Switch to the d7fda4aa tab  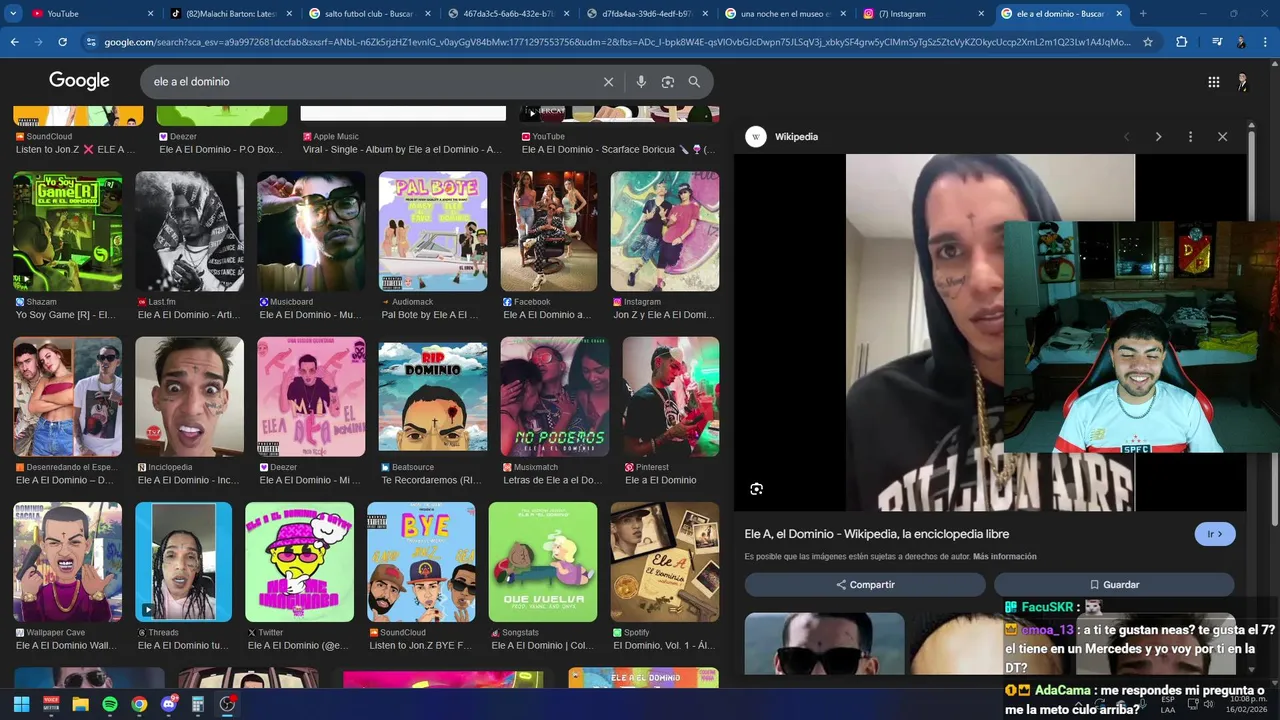646,14
